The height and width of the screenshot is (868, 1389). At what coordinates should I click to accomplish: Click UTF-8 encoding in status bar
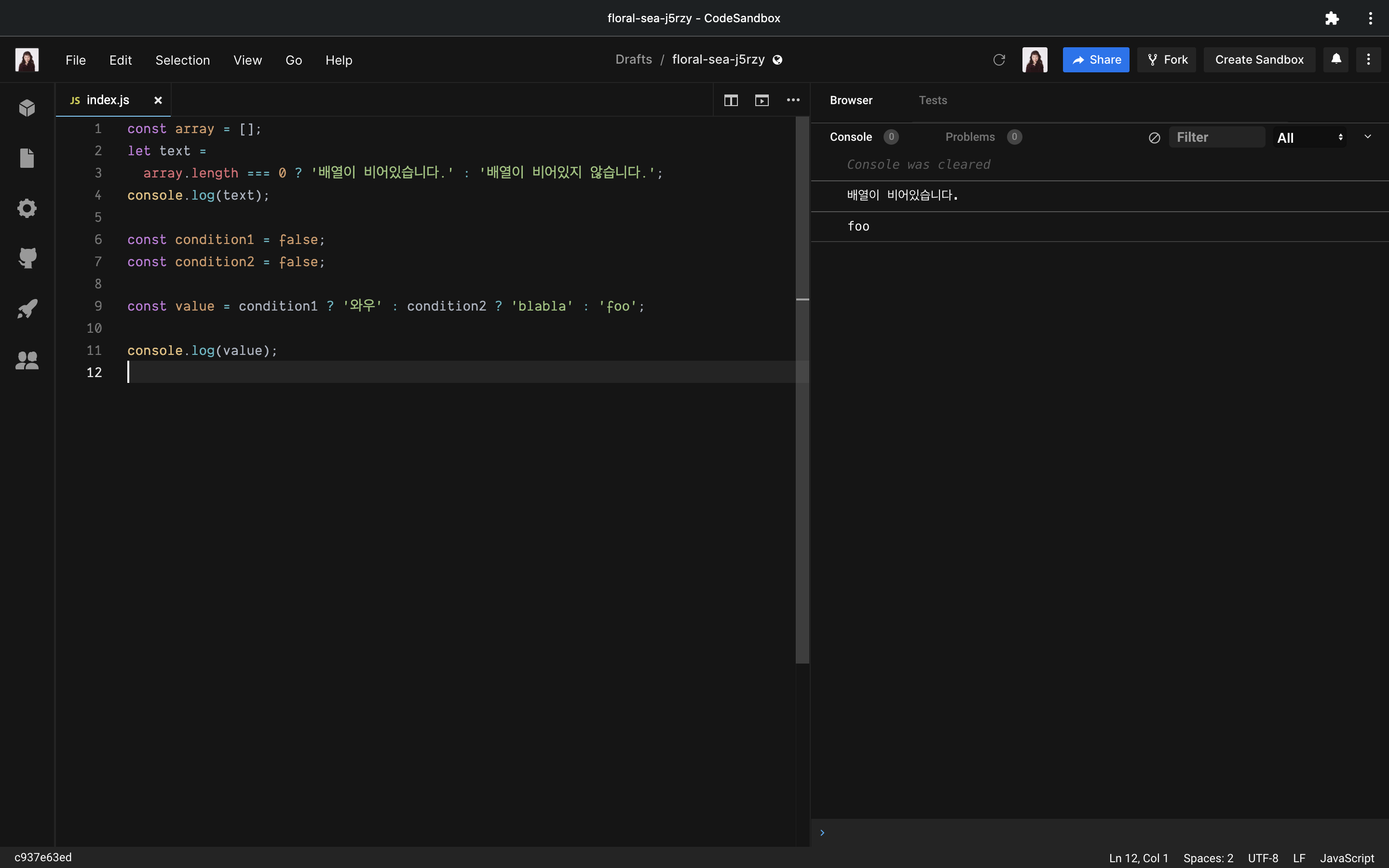1263,858
